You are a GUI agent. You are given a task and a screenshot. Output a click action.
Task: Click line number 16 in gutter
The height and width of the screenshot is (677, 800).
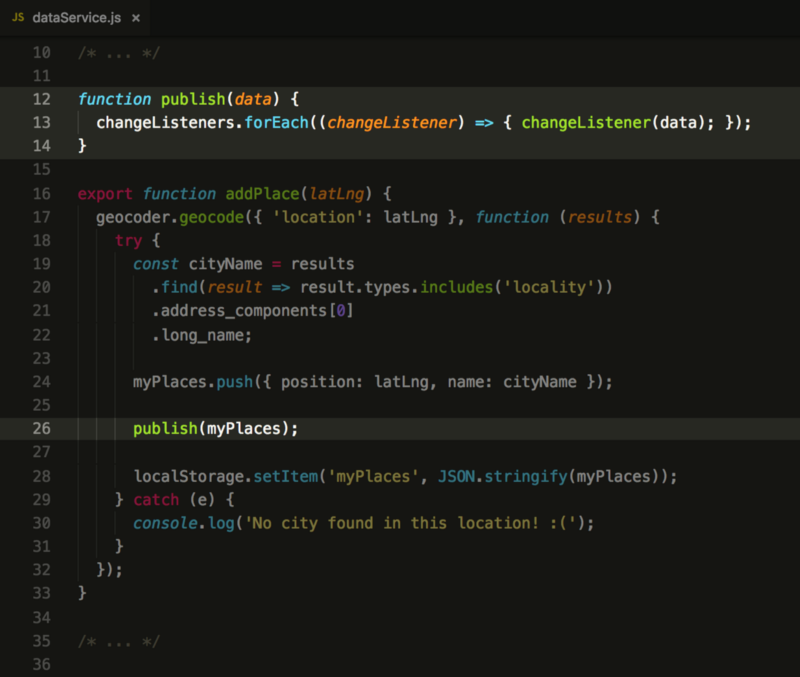(41, 194)
